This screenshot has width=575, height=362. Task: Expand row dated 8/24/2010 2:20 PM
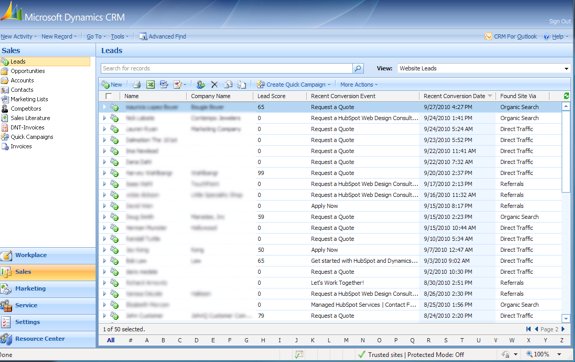point(104,316)
